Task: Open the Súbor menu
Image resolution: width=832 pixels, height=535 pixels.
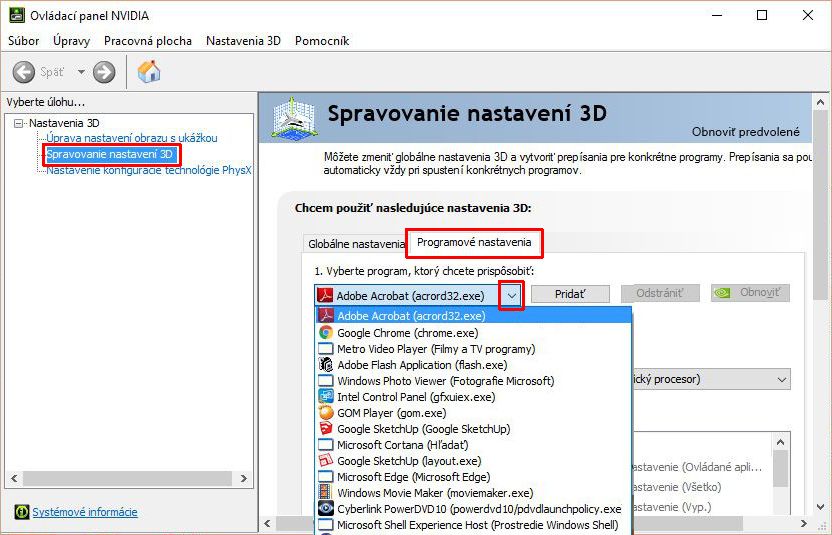Action: (23, 41)
